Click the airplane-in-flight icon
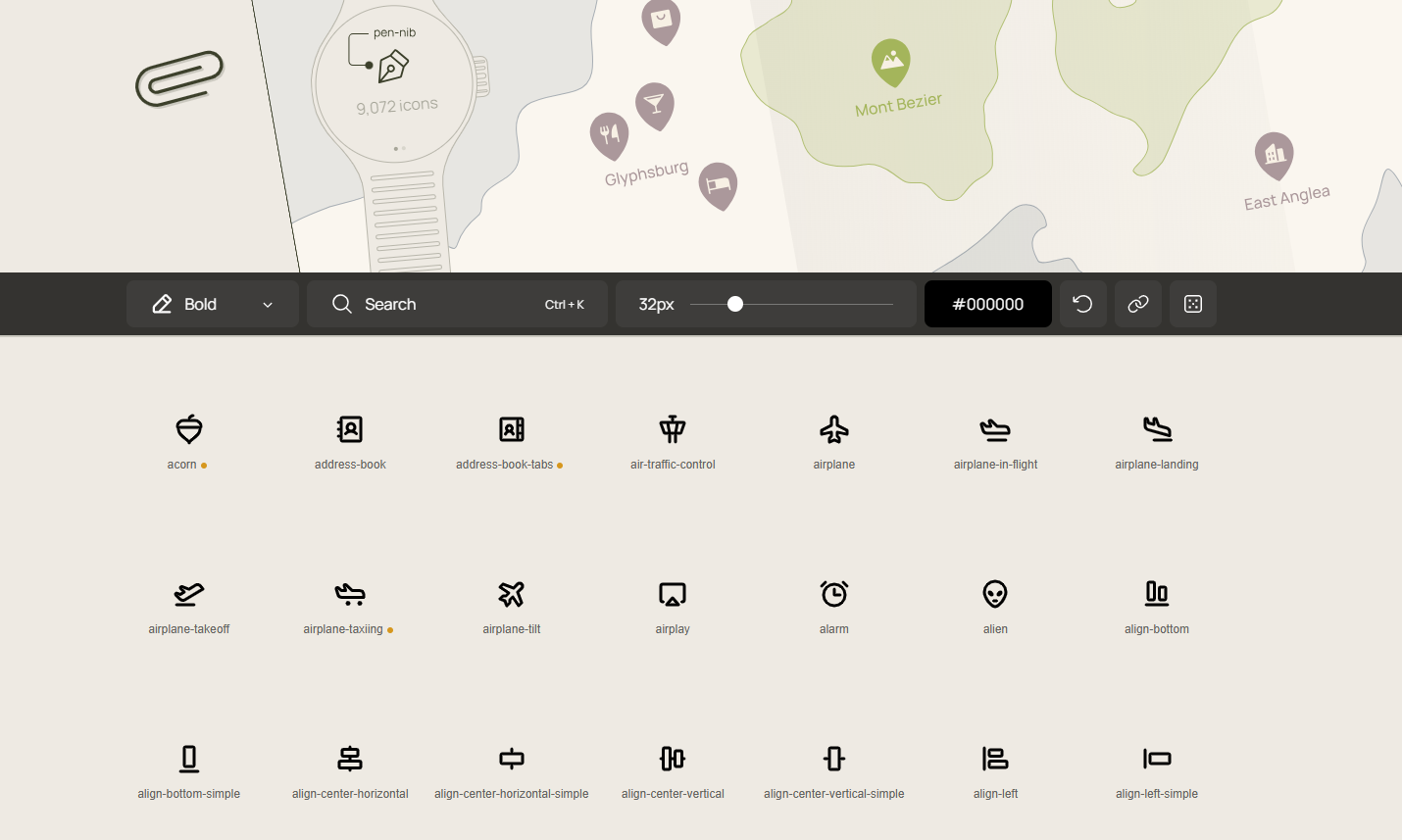This screenshot has height=840, width=1402. tap(995, 429)
